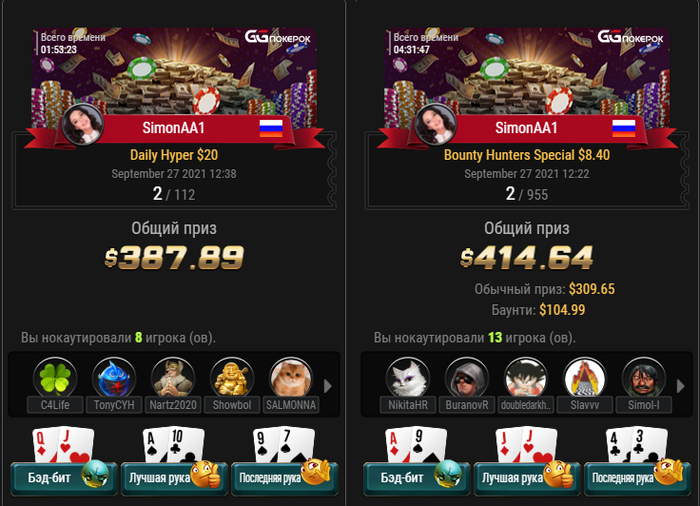
Task: Select Simol-I player avatar
Action: tap(643, 378)
